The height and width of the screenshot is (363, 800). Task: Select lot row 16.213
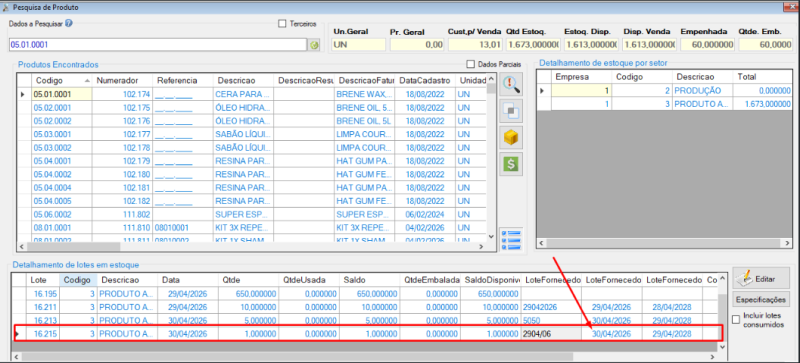pos(365,320)
